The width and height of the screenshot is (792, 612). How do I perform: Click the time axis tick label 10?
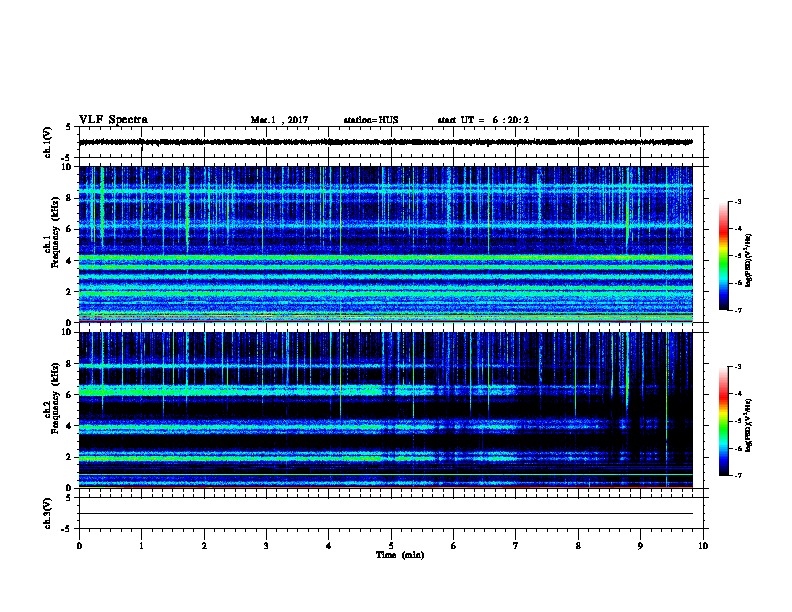coord(703,546)
